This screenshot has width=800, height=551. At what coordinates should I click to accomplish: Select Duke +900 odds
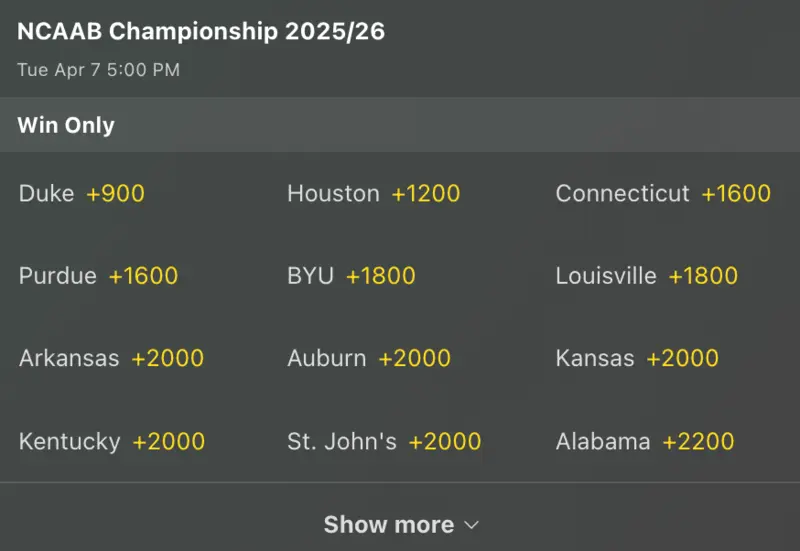pyautogui.click(x=82, y=194)
